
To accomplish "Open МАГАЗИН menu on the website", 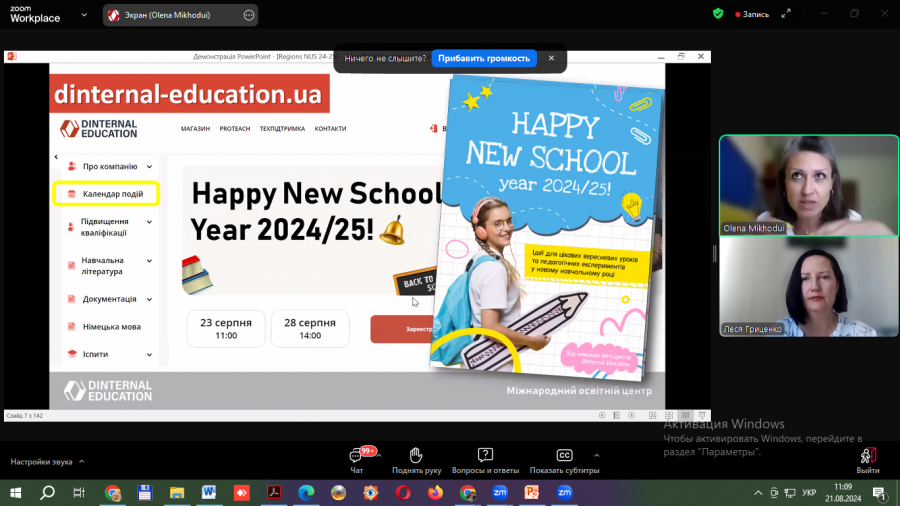I will 195,129.
